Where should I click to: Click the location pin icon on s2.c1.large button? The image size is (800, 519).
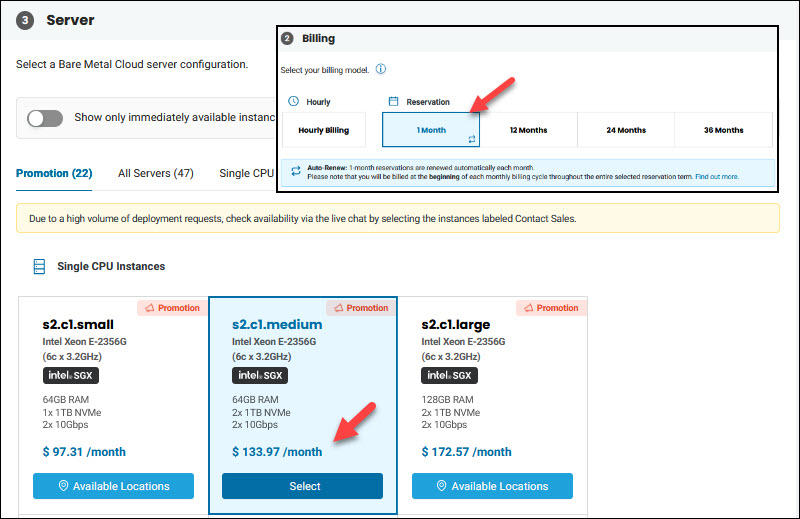coord(442,485)
